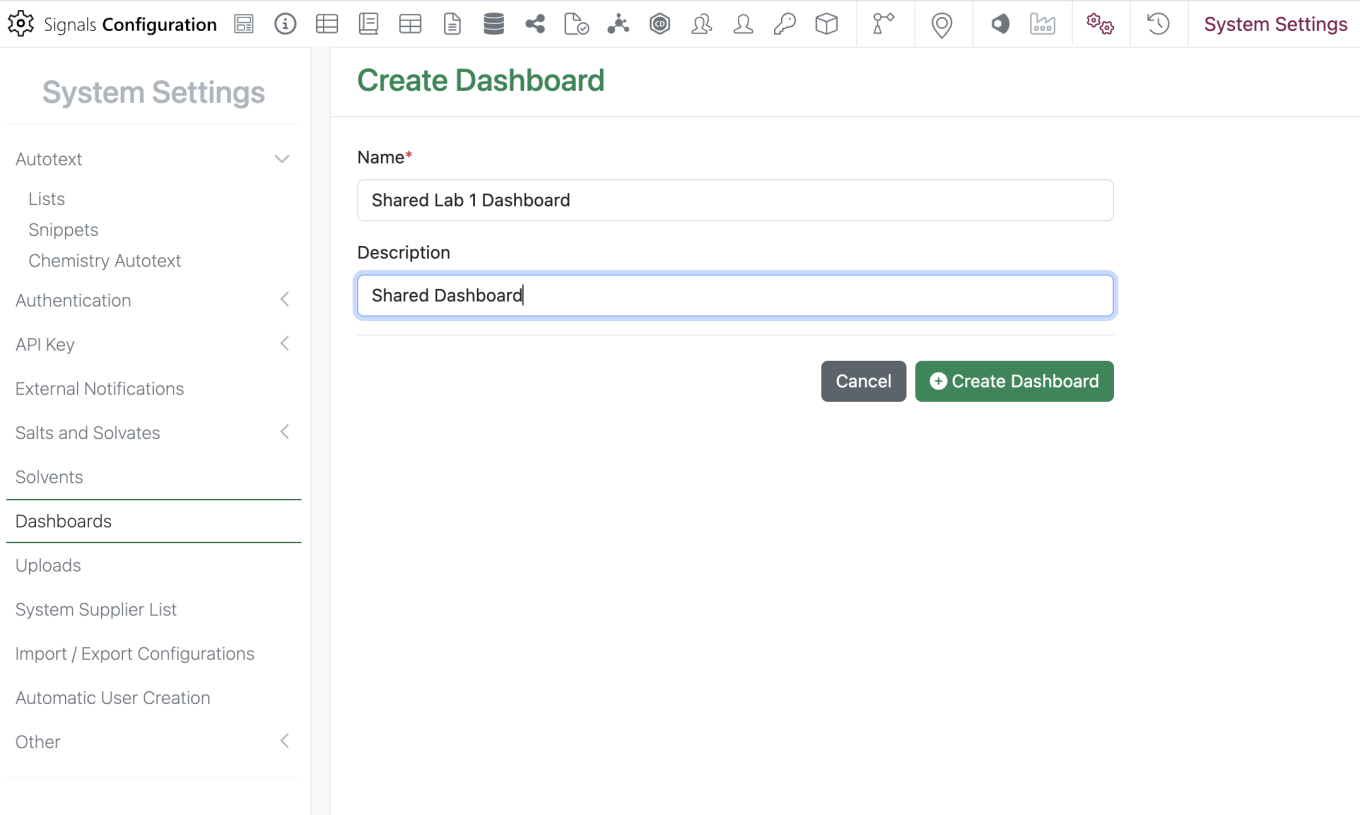Open the history clock icon
The width and height of the screenshot is (1360, 815).
[1158, 24]
